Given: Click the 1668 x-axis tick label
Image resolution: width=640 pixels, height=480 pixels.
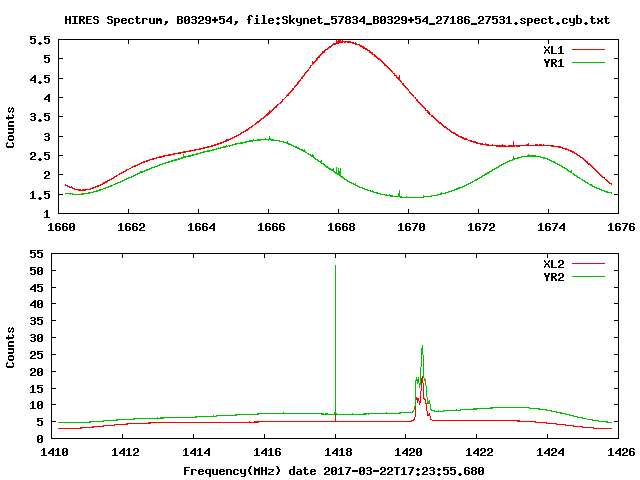Looking at the screenshot, I should 341,227.
